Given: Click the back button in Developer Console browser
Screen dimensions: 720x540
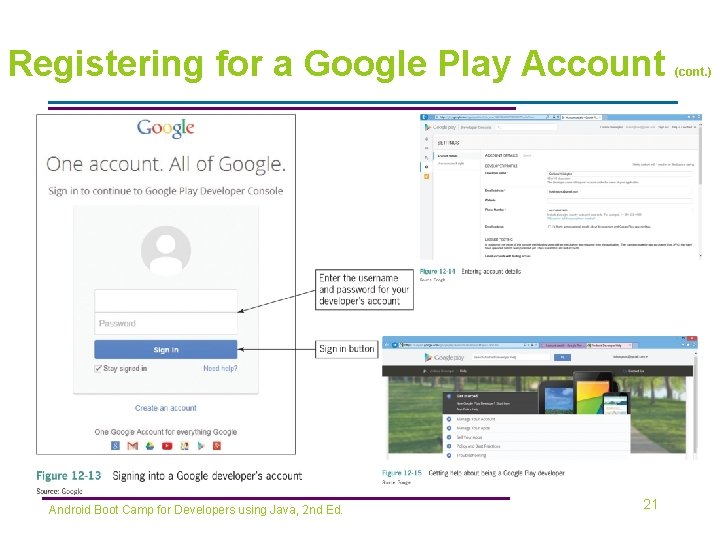Looking at the screenshot, I should (x=424, y=117).
